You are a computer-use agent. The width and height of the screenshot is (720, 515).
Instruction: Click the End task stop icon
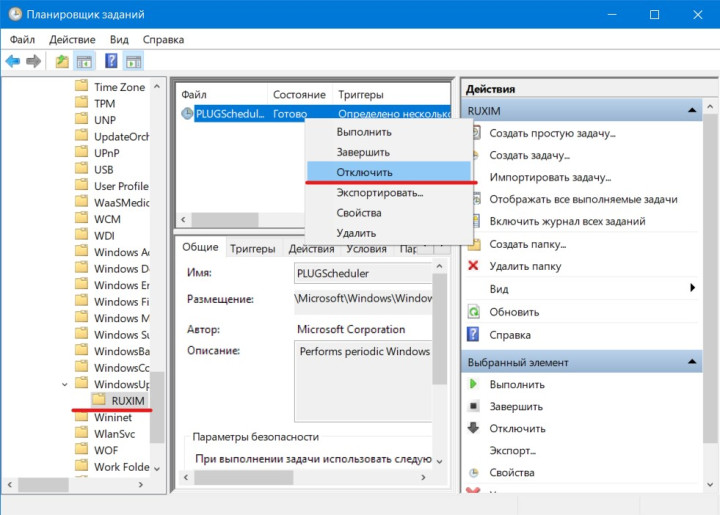[x=474, y=406]
